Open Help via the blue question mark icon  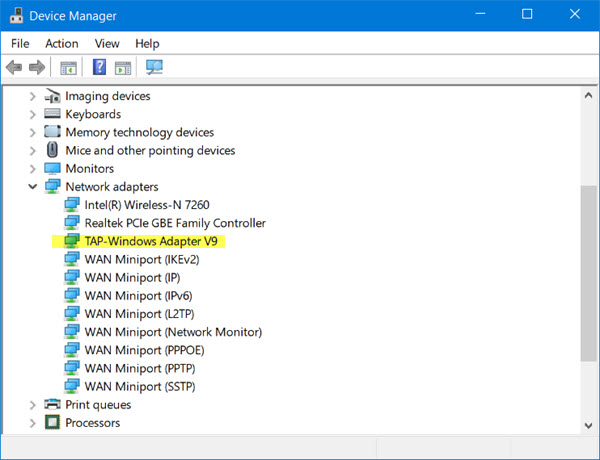(99, 67)
